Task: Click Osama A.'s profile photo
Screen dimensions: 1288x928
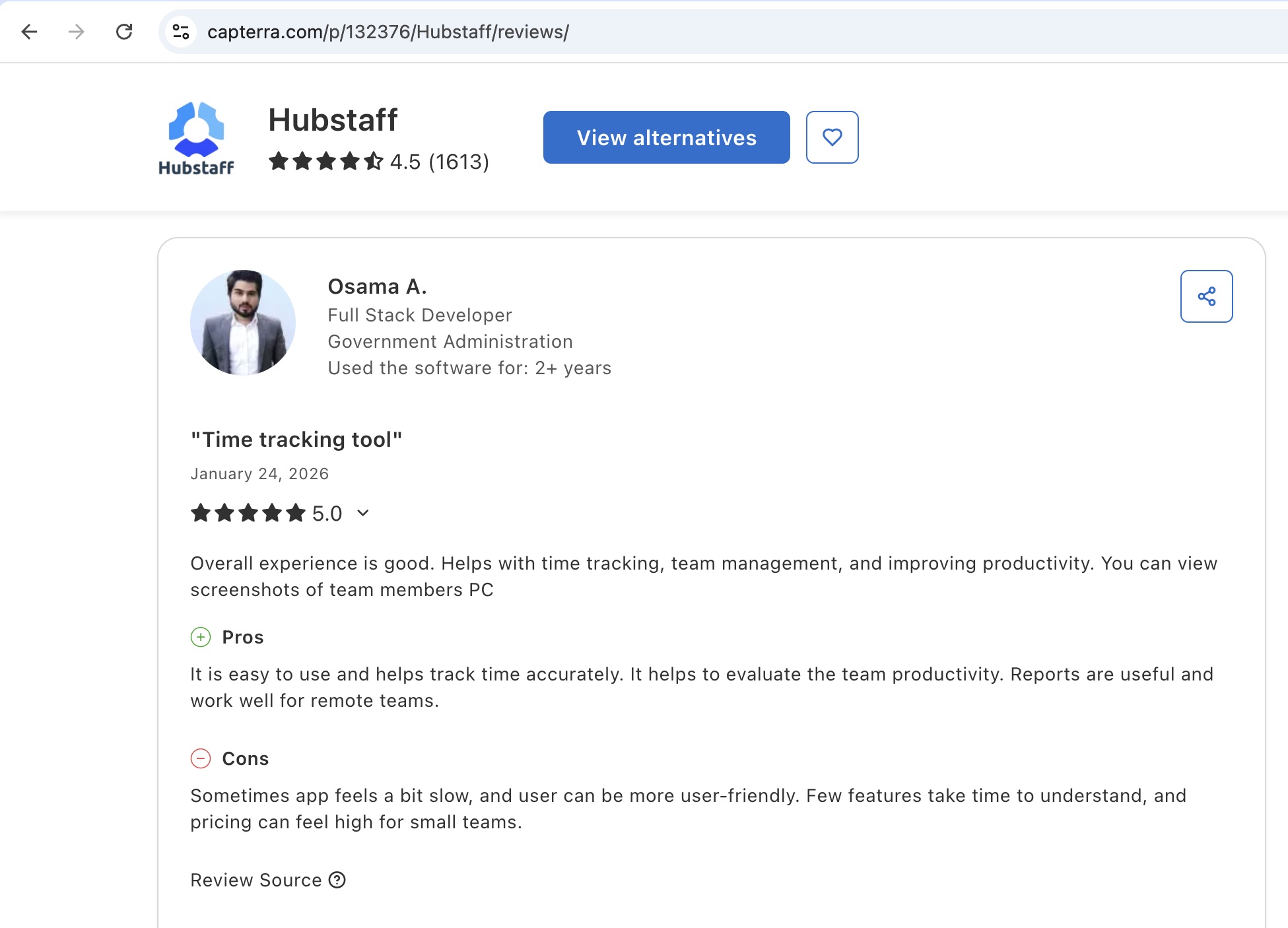Action: (243, 323)
